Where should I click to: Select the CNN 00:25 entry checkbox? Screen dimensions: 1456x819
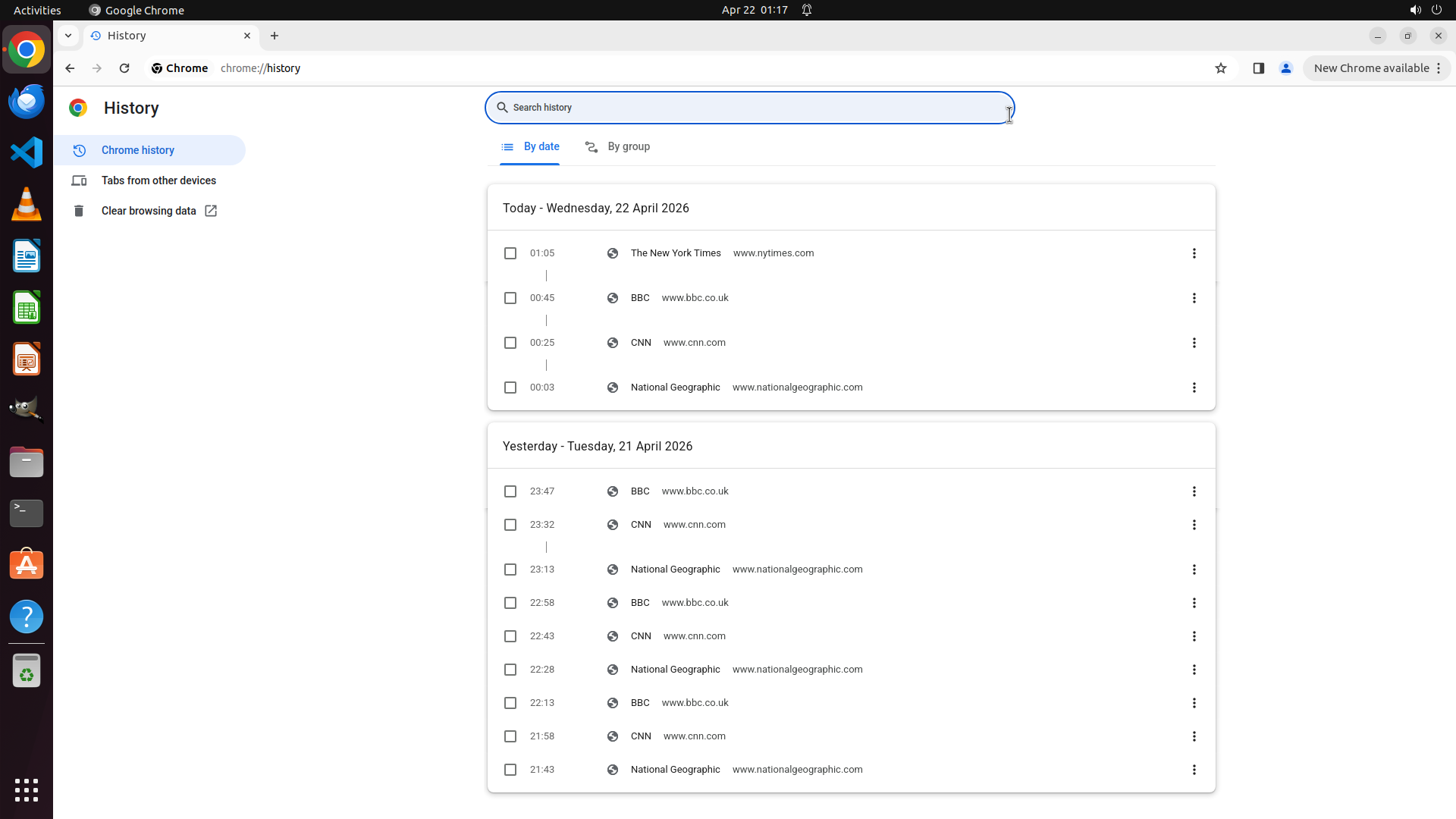[510, 343]
